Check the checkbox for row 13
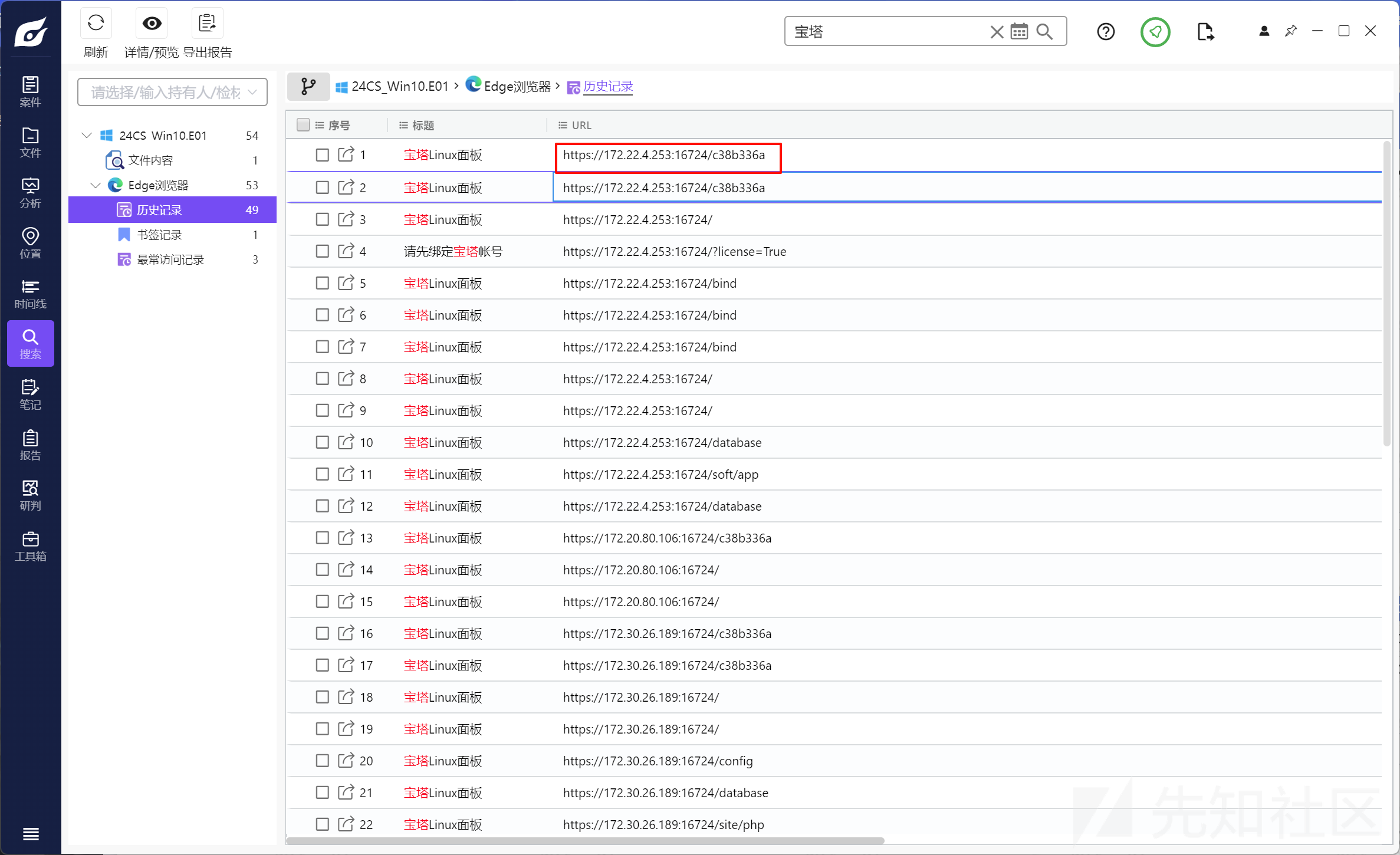 click(322, 538)
